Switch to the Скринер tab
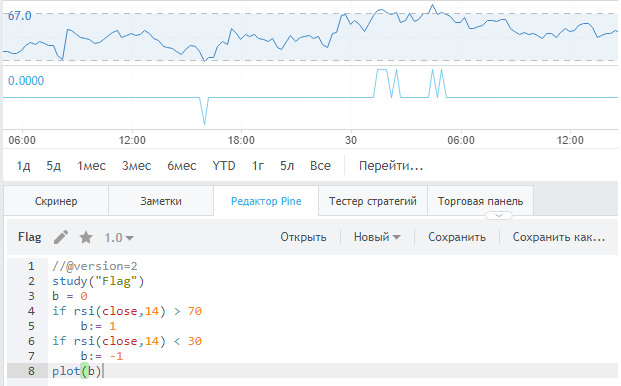 point(56,201)
